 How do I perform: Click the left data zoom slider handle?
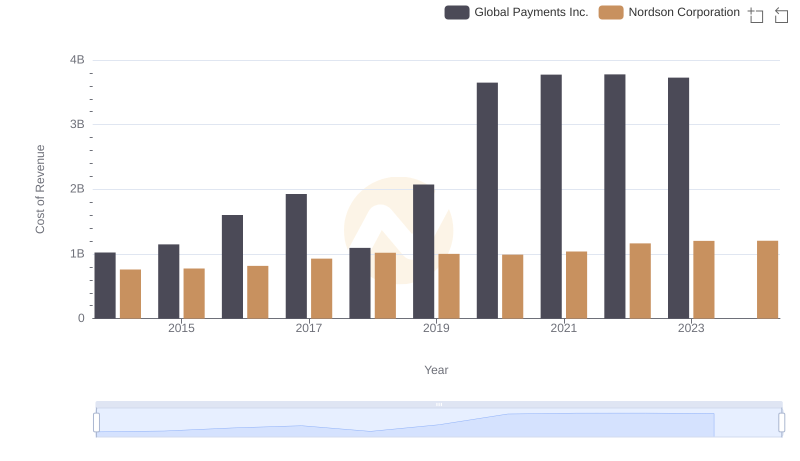click(x=96, y=423)
